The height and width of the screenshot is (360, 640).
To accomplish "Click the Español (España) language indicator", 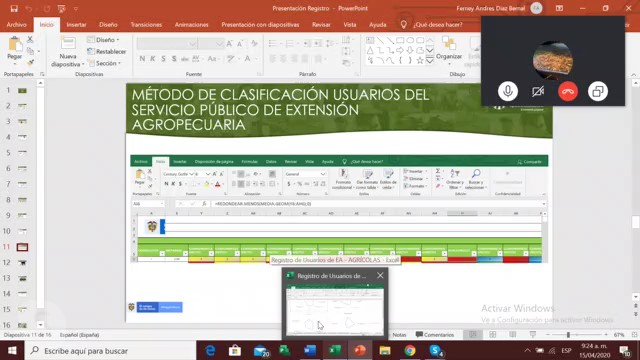I will click(x=79, y=335).
